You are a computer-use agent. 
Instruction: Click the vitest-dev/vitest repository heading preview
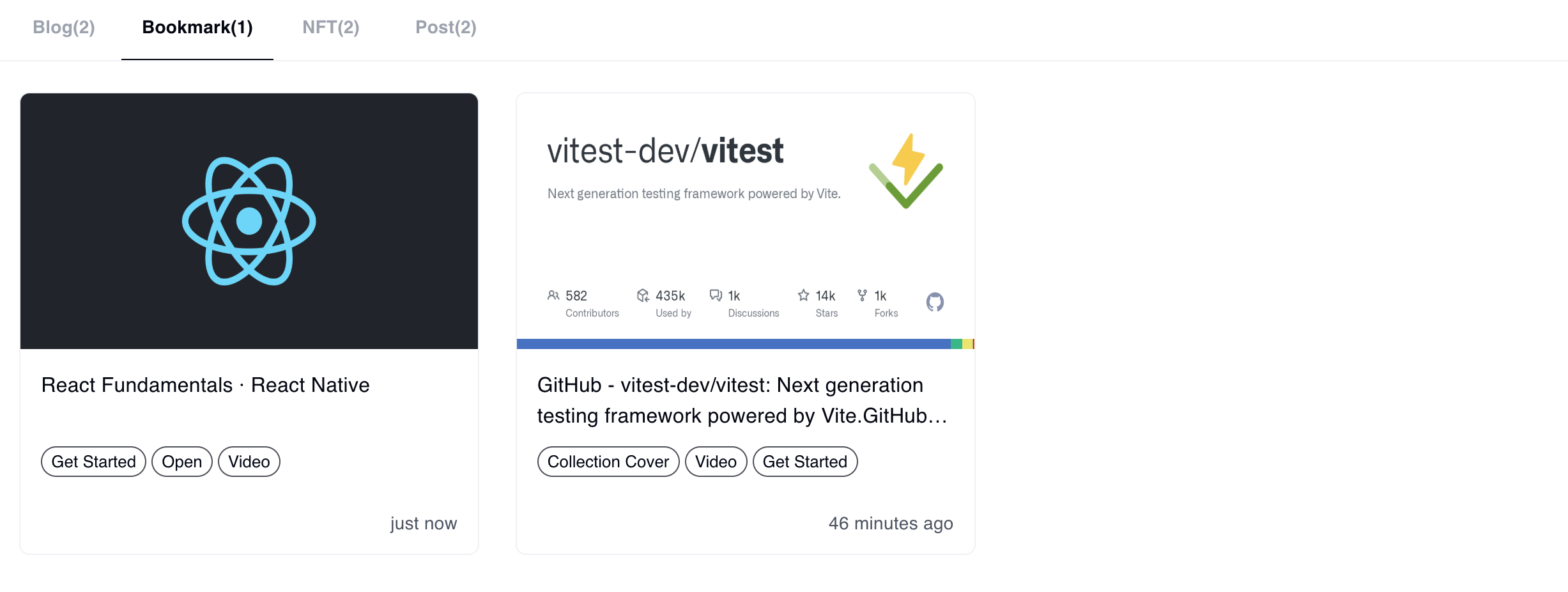pos(665,152)
